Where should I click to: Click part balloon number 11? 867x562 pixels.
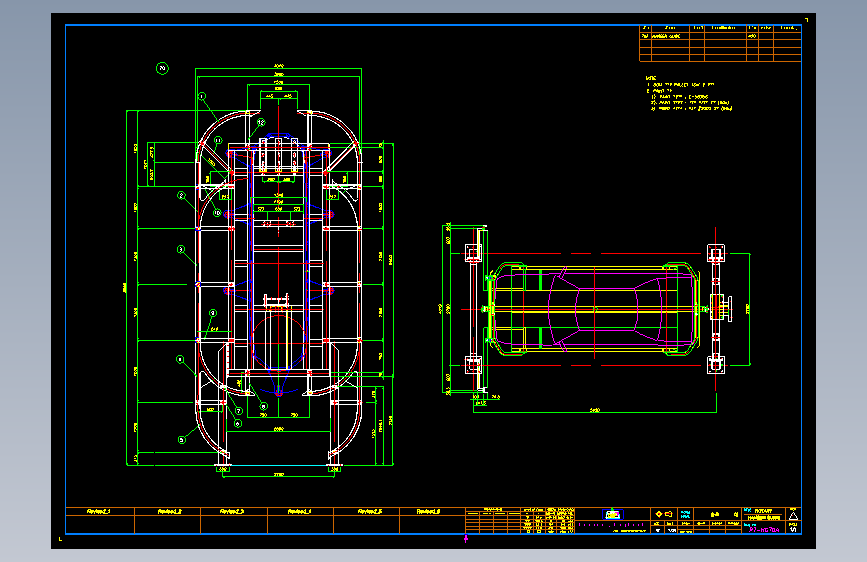point(218,140)
